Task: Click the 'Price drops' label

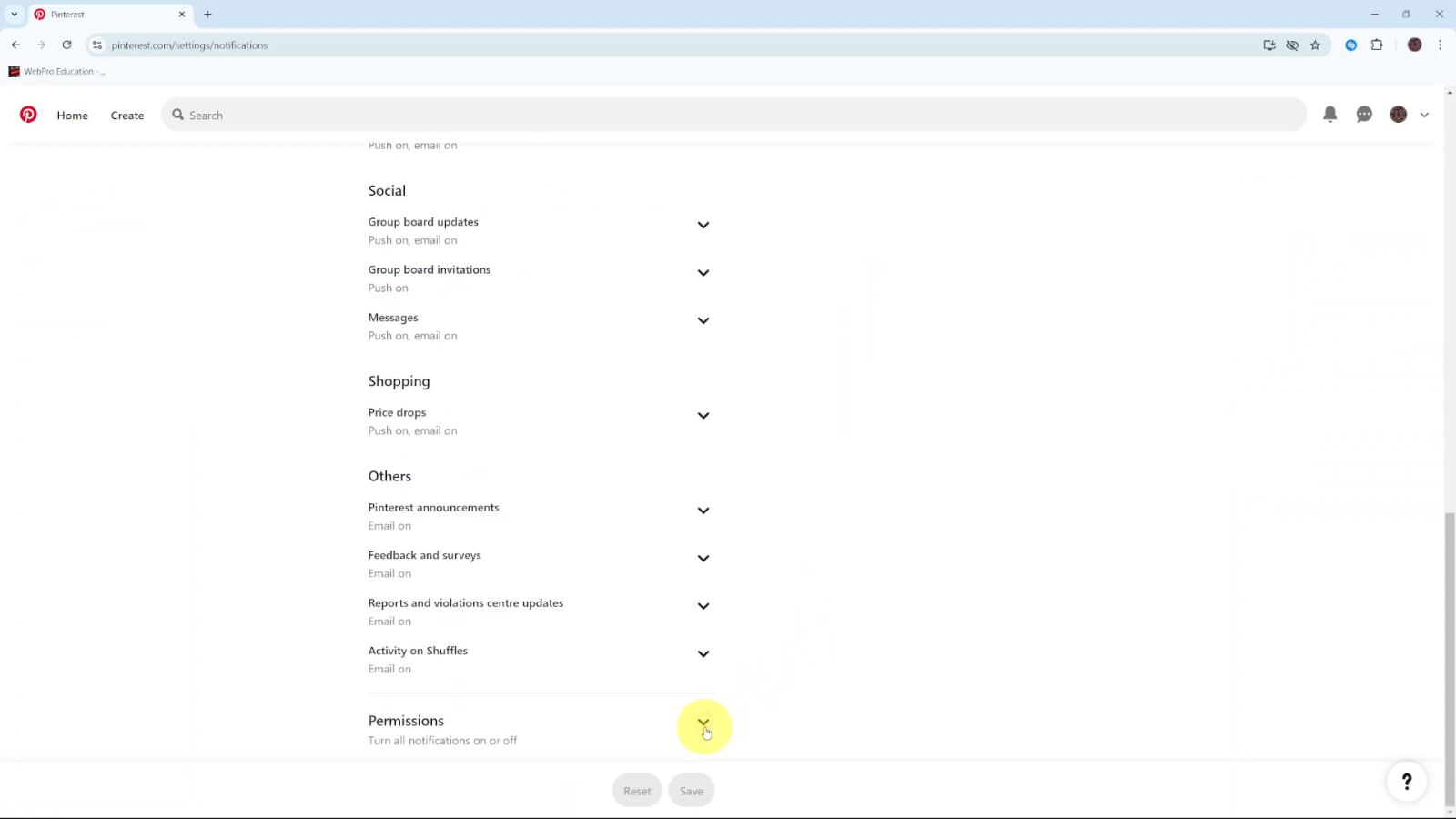Action: tap(397, 412)
